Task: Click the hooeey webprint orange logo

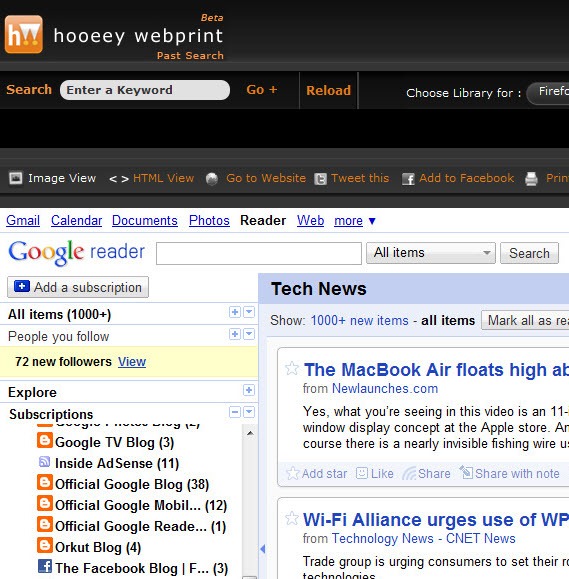Action: (24, 34)
